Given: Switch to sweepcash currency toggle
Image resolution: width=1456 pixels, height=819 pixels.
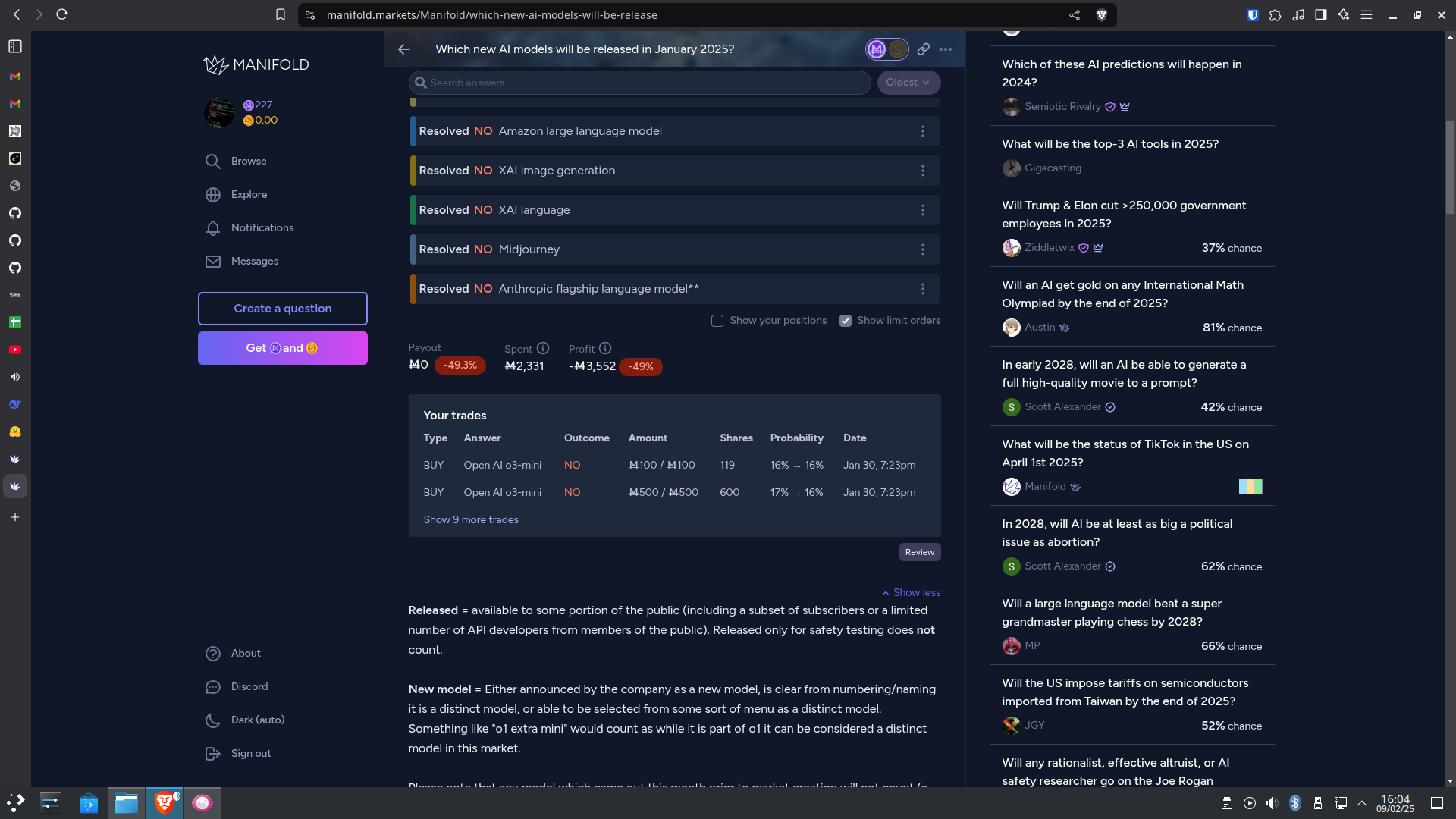Looking at the screenshot, I should pyautogui.click(x=898, y=49).
